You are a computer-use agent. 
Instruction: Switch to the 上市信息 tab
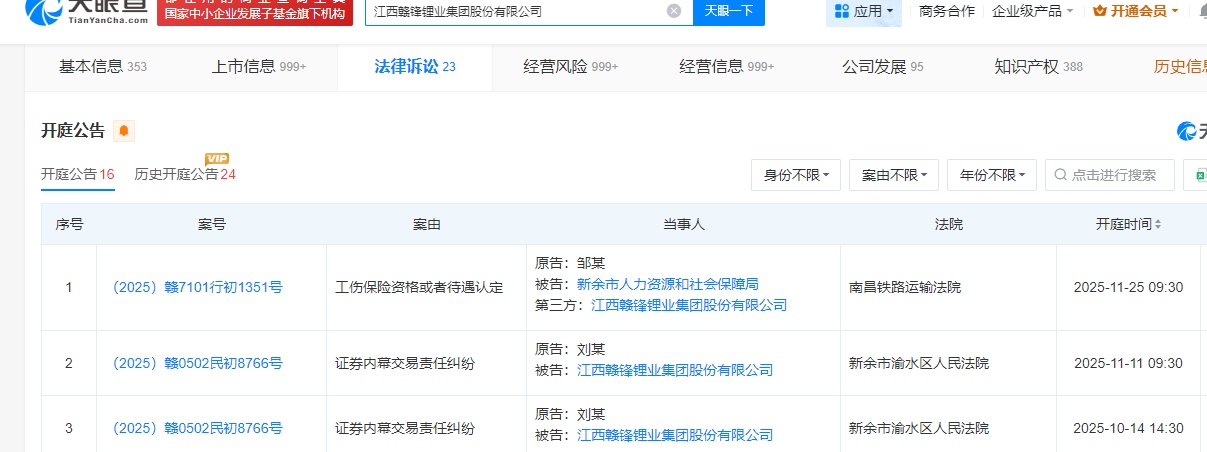259,67
